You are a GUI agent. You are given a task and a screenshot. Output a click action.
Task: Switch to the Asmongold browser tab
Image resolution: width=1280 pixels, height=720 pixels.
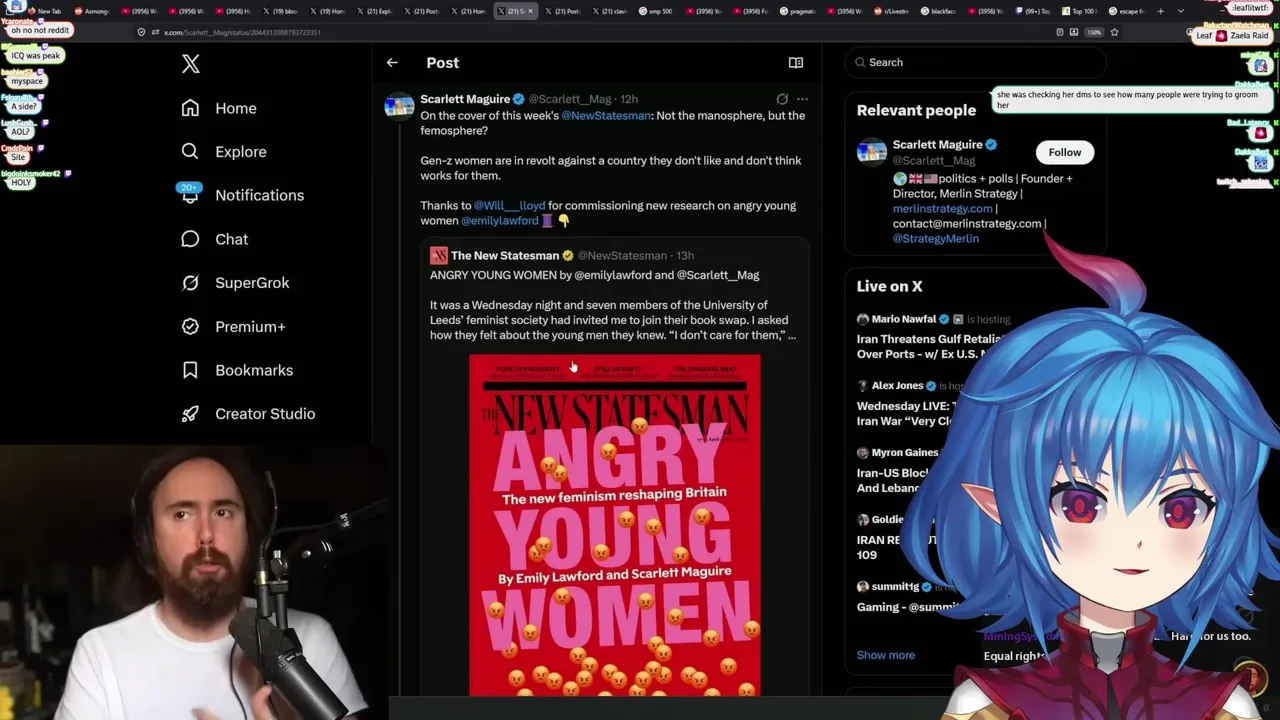coord(91,11)
